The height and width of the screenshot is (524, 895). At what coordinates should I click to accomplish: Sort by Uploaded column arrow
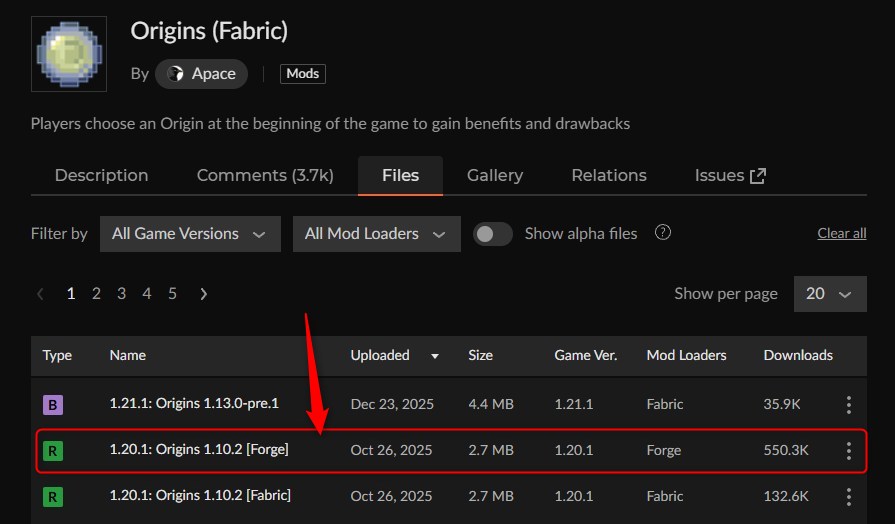click(x=434, y=355)
